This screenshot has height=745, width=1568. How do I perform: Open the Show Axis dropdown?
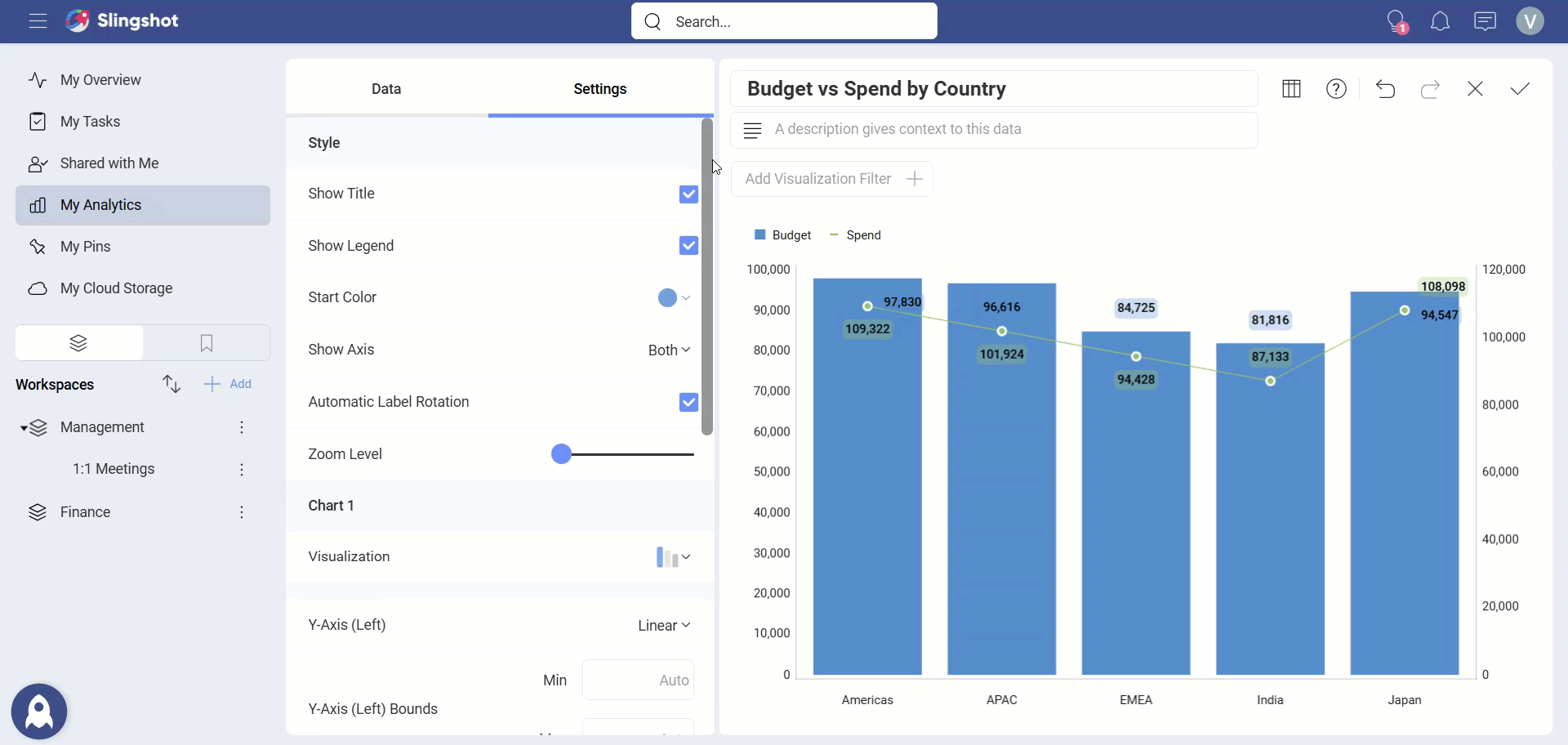(669, 350)
